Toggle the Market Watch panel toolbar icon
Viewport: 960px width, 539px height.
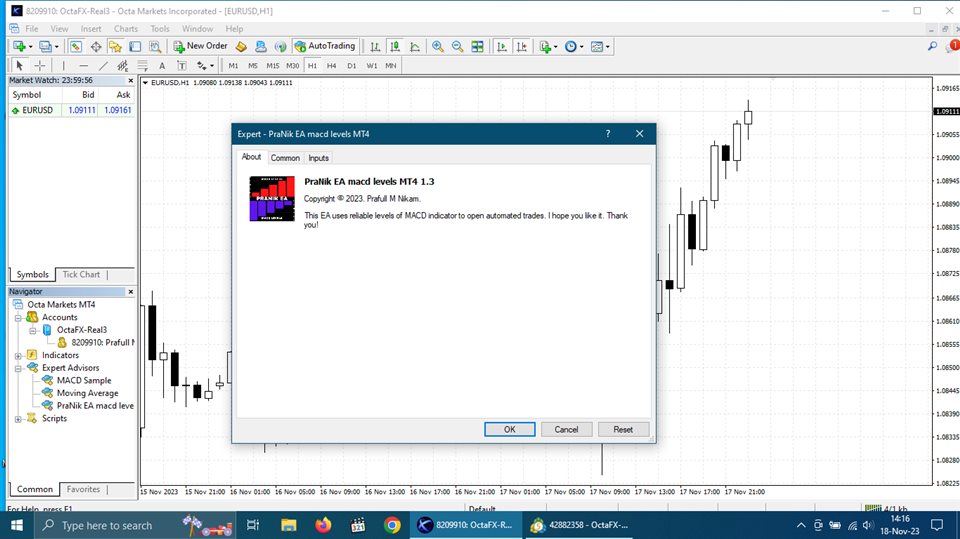pyautogui.click(x=76, y=47)
